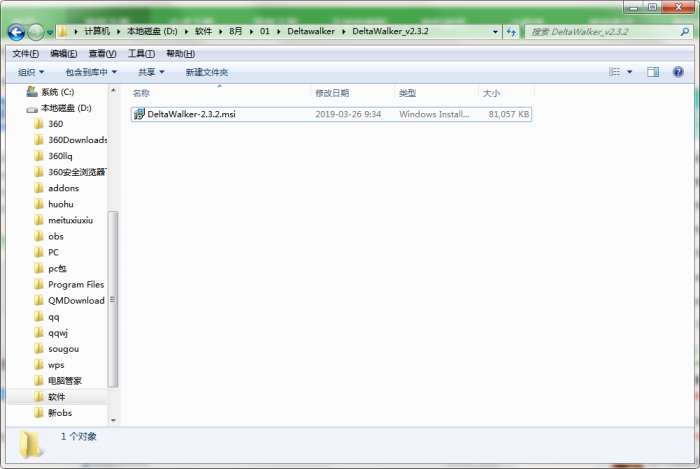This screenshot has width=700, height=469.
Task: Open the 工具(T) menu
Action: pos(141,54)
